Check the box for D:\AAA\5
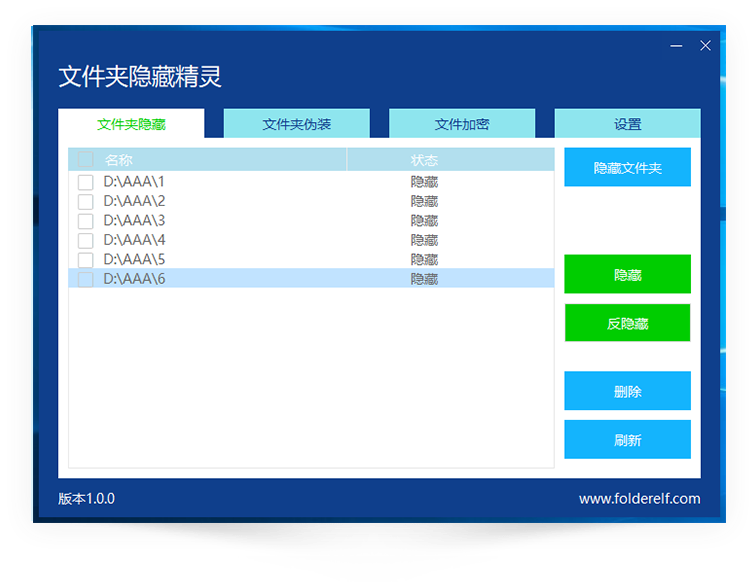 (x=86, y=259)
